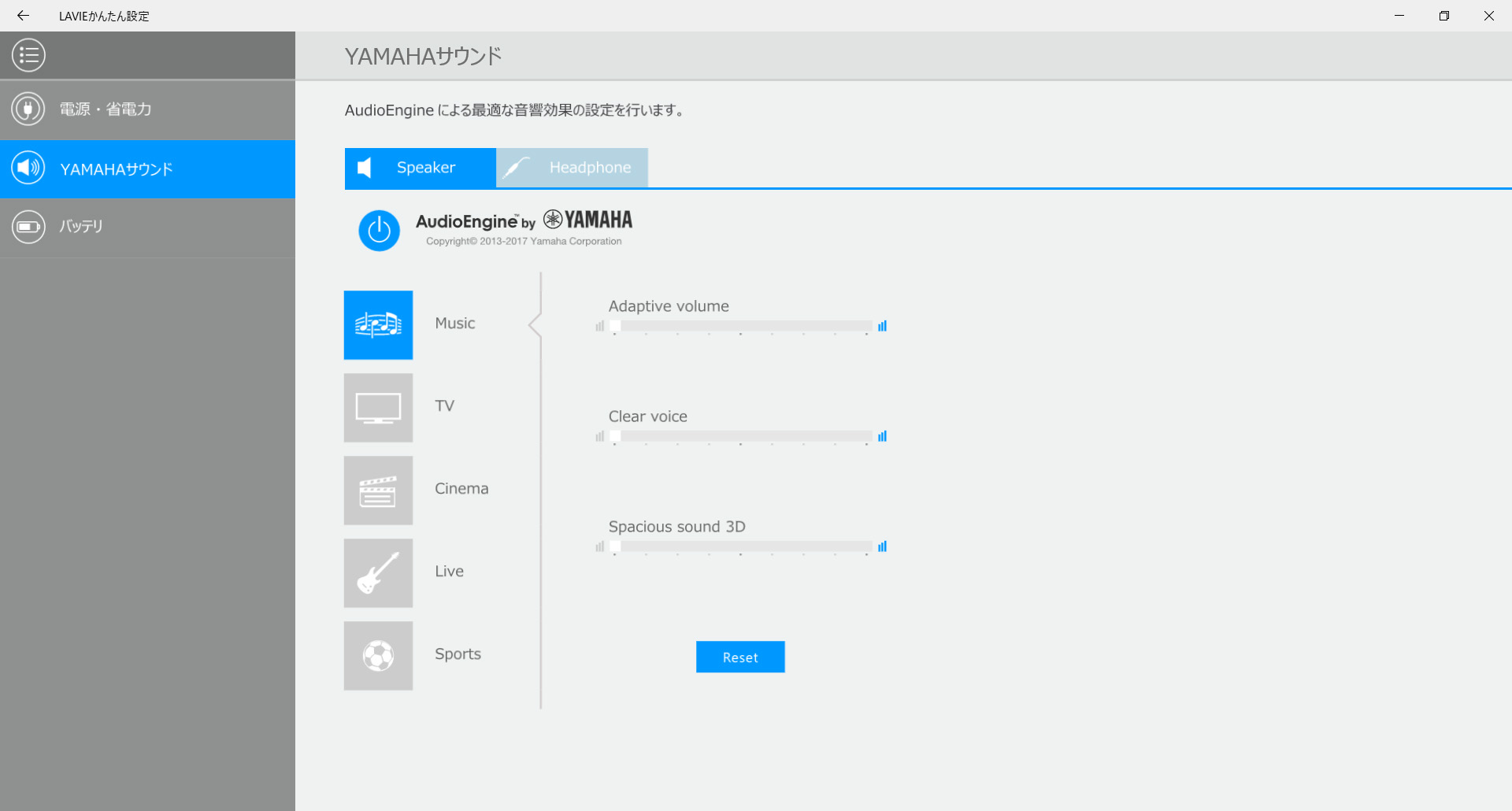Select the Live guitar preset icon
The width and height of the screenshot is (1512, 811).
click(378, 573)
